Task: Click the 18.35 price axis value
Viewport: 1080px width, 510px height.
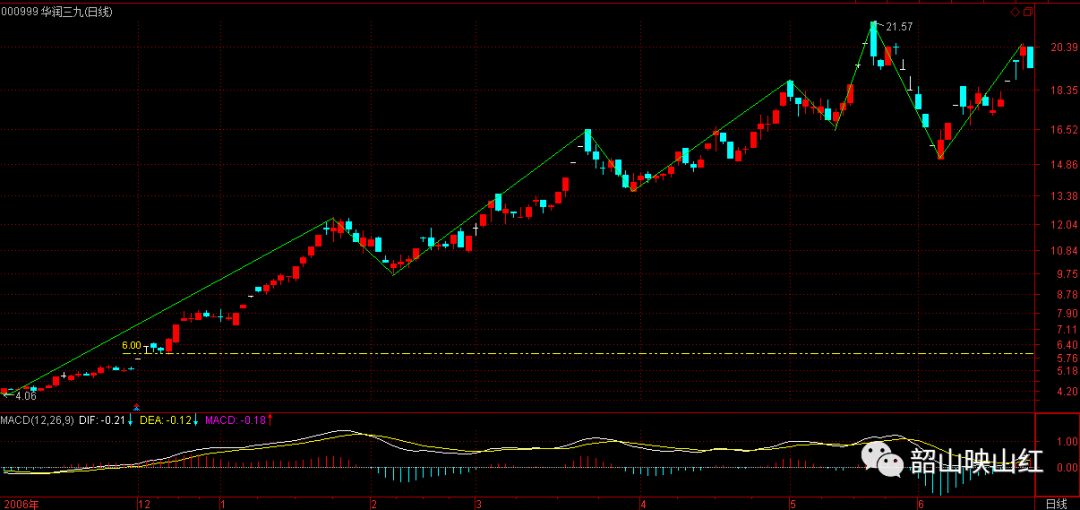Action: click(x=1064, y=90)
